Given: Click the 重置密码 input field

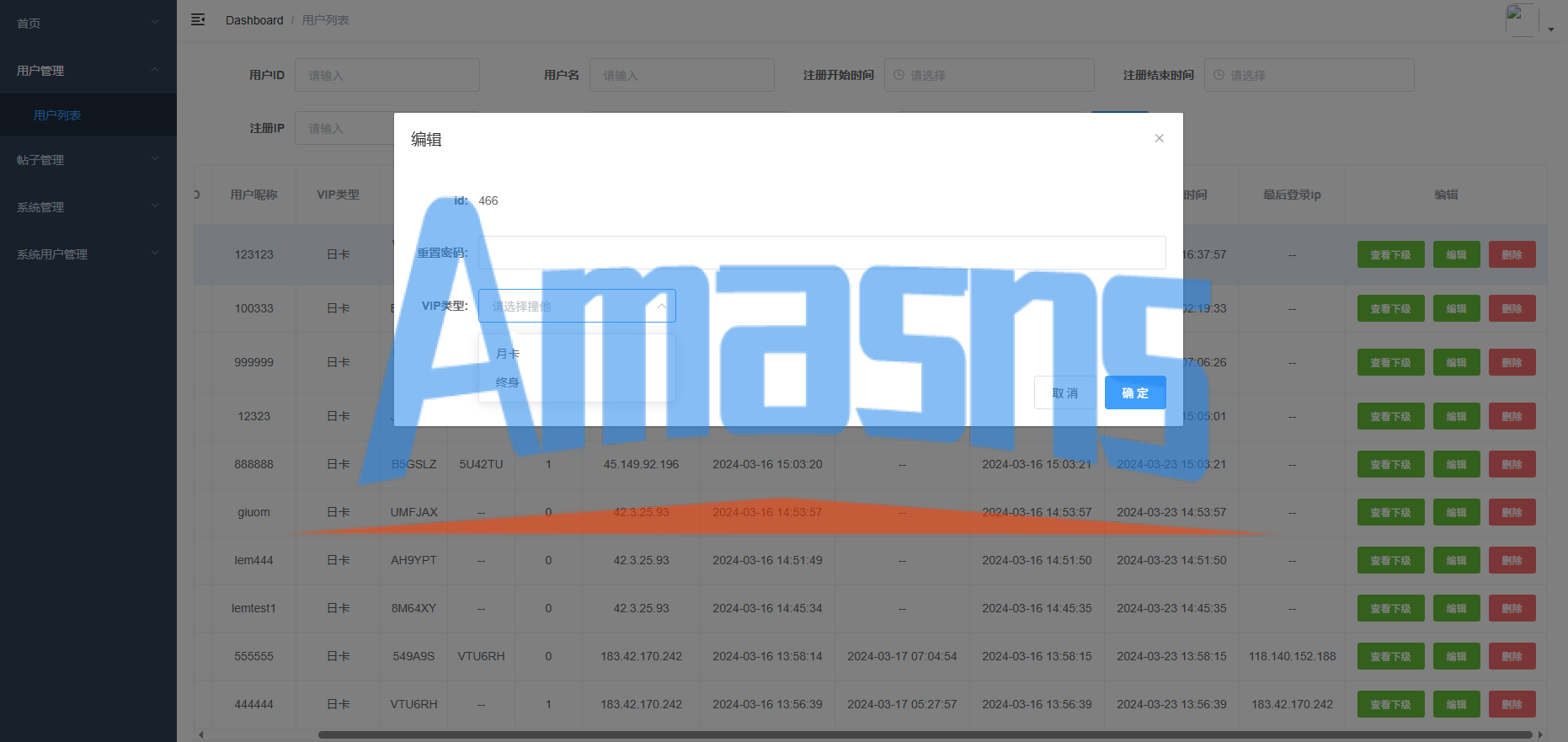Looking at the screenshot, I should point(822,253).
